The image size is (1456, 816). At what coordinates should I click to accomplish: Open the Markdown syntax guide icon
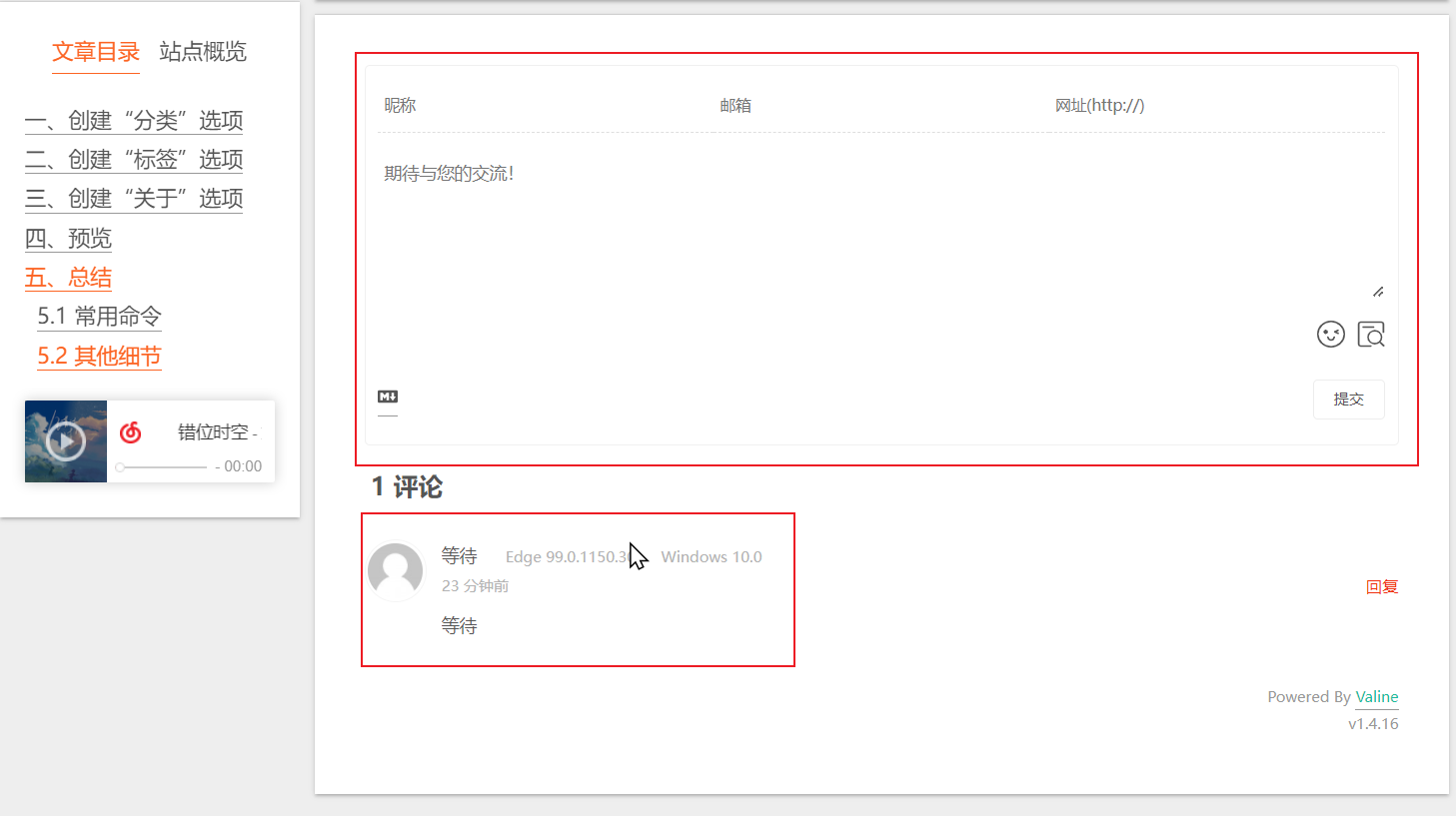click(x=390, y=396)
